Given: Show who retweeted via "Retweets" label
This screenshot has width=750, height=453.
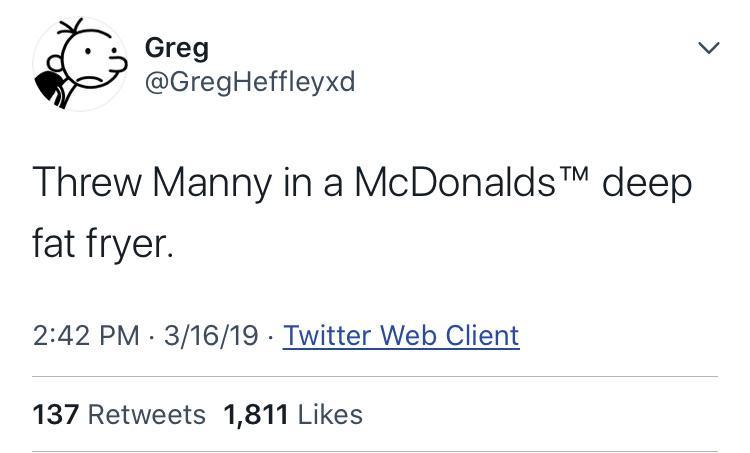Looking at the screenshot, I should tap(147, 414).
